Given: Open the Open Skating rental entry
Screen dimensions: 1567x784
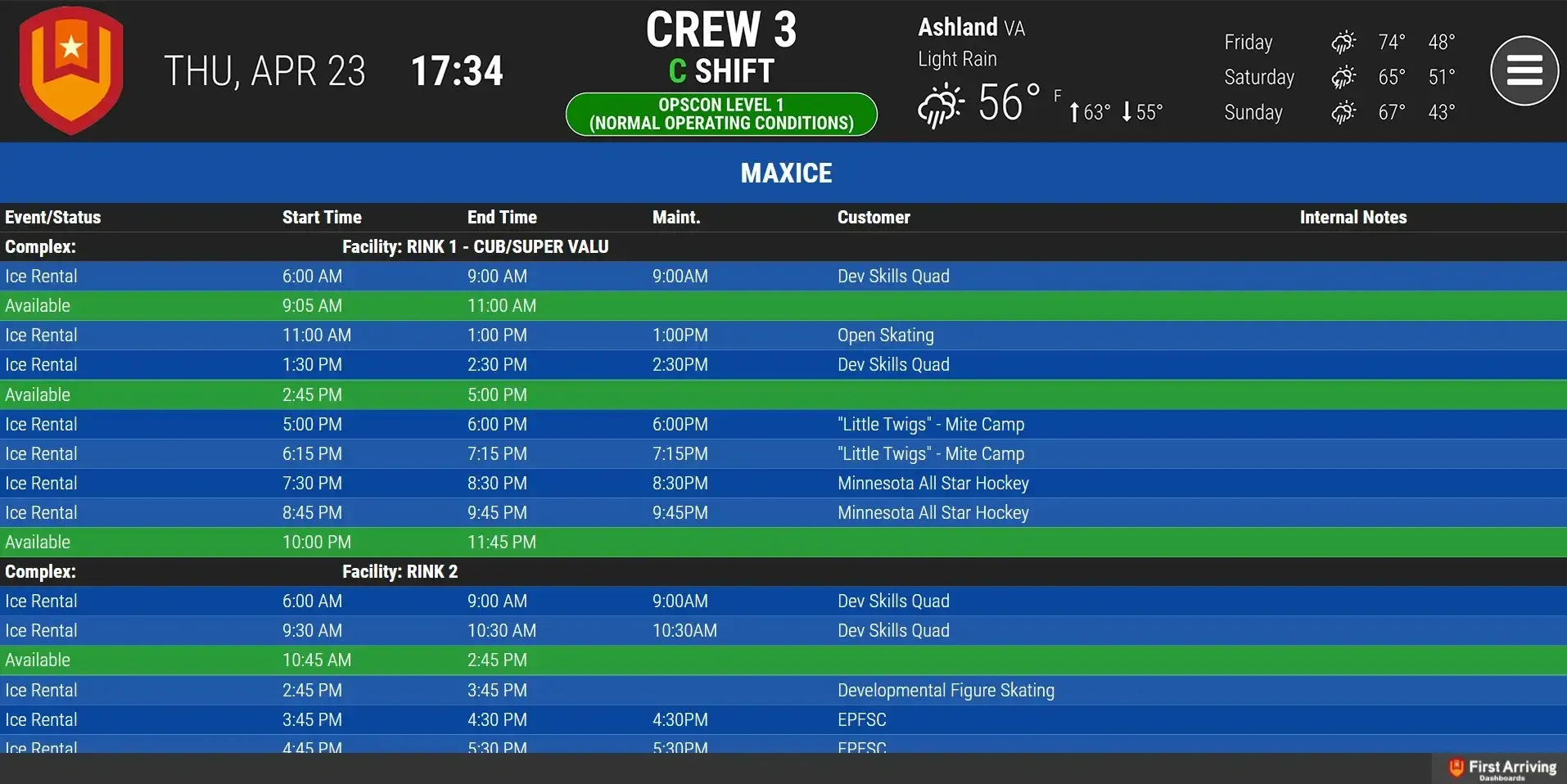Looking at the screenshot, I should 783,335.
